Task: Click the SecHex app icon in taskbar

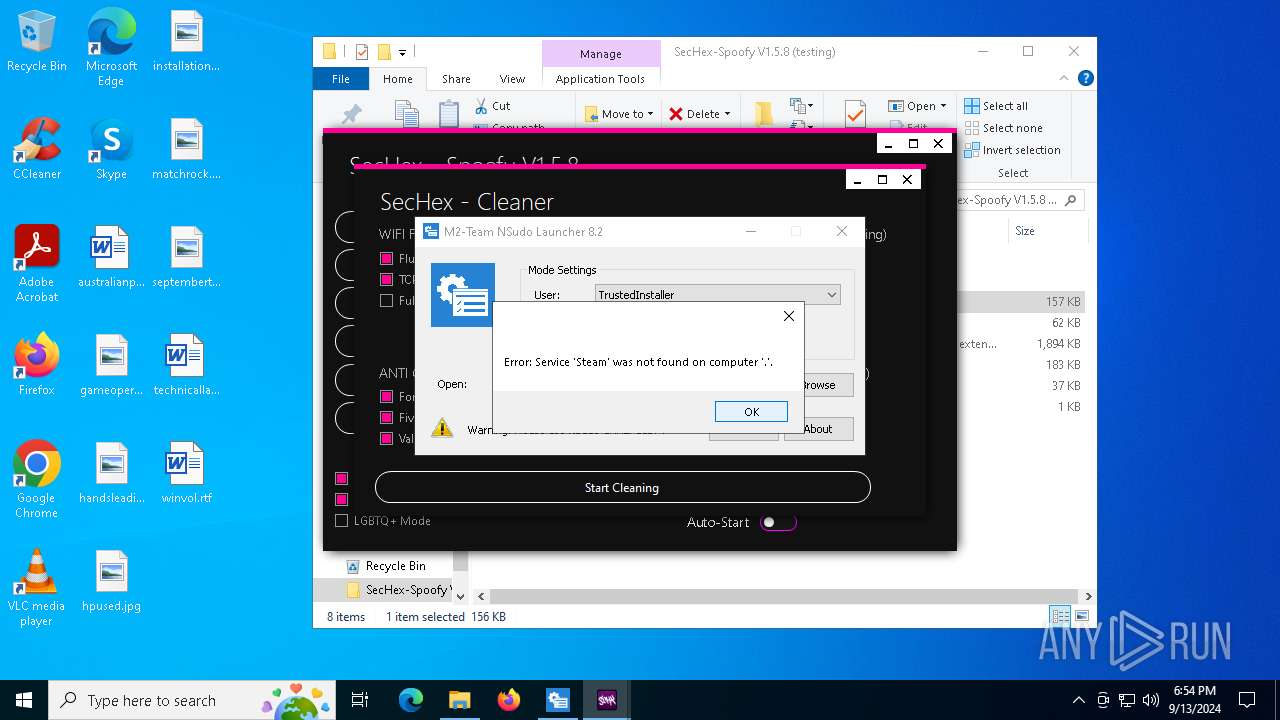Action: click(x=606, y=700)
